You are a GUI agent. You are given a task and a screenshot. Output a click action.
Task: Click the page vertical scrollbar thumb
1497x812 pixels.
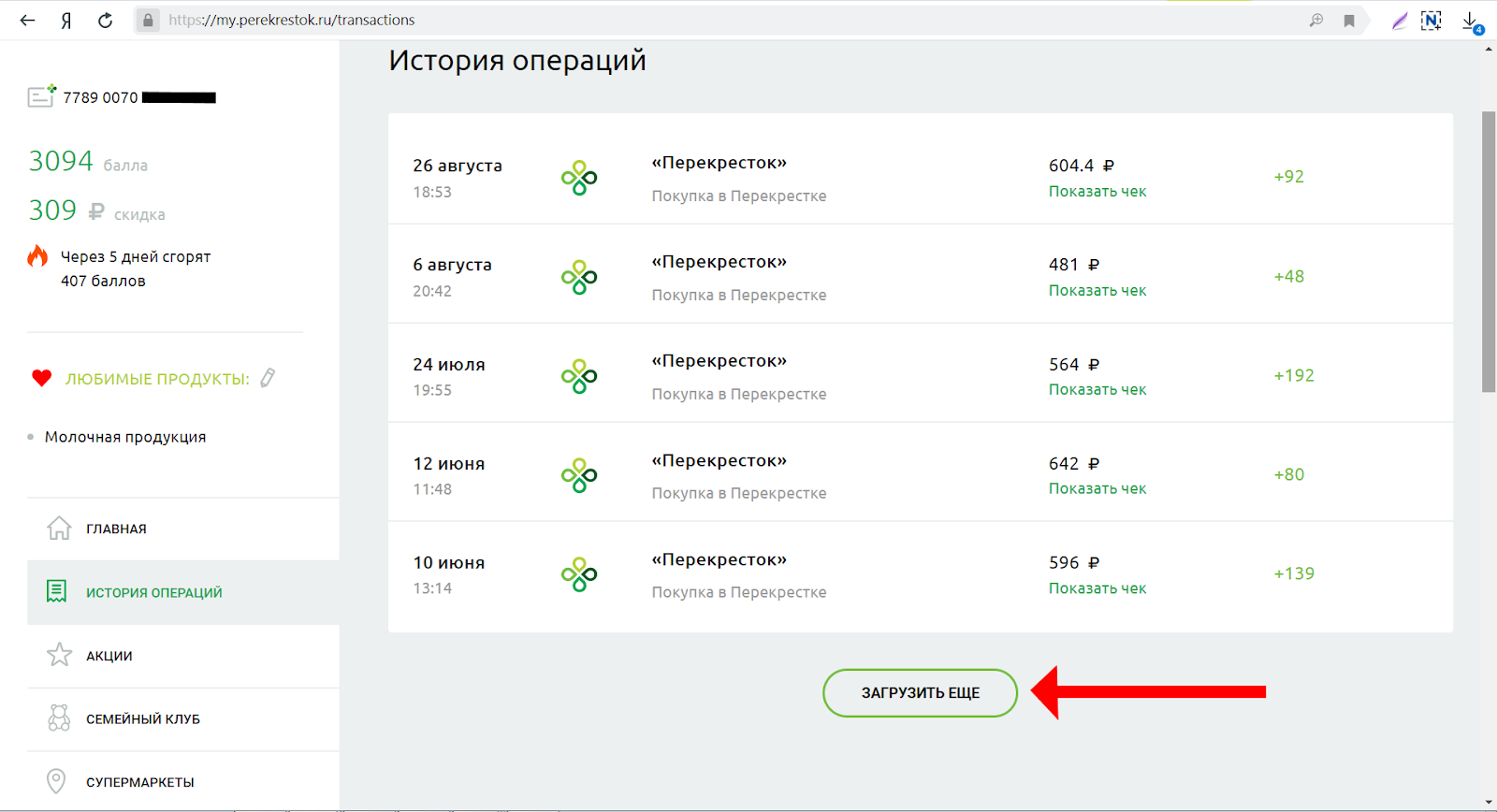(1489, 253)
